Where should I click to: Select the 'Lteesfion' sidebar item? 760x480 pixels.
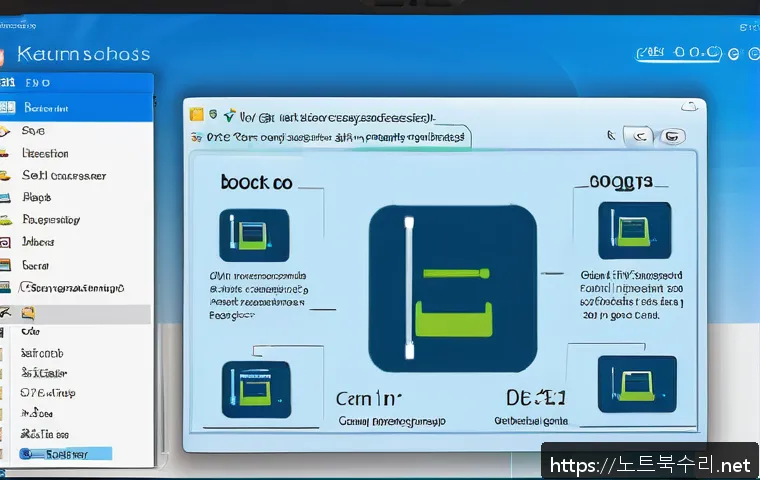coord(45,154)
